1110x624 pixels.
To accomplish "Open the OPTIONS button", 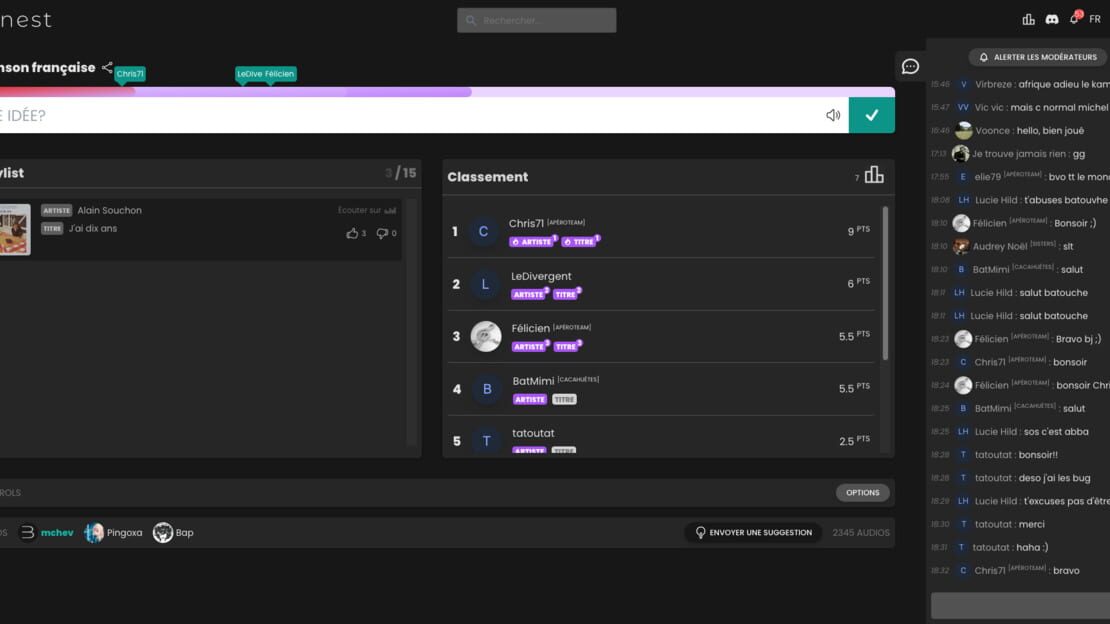I will [x=862, y=492].
